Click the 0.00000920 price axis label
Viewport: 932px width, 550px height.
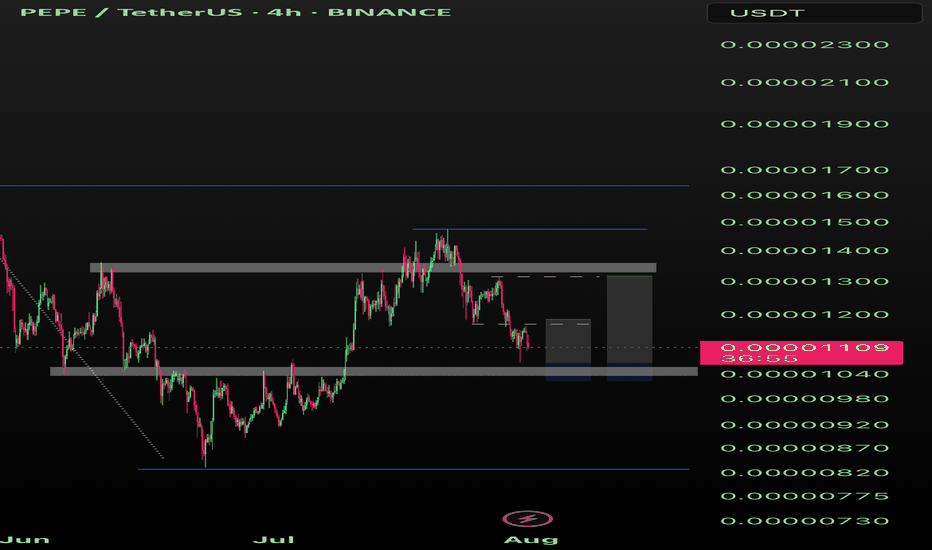coord(805,425)
